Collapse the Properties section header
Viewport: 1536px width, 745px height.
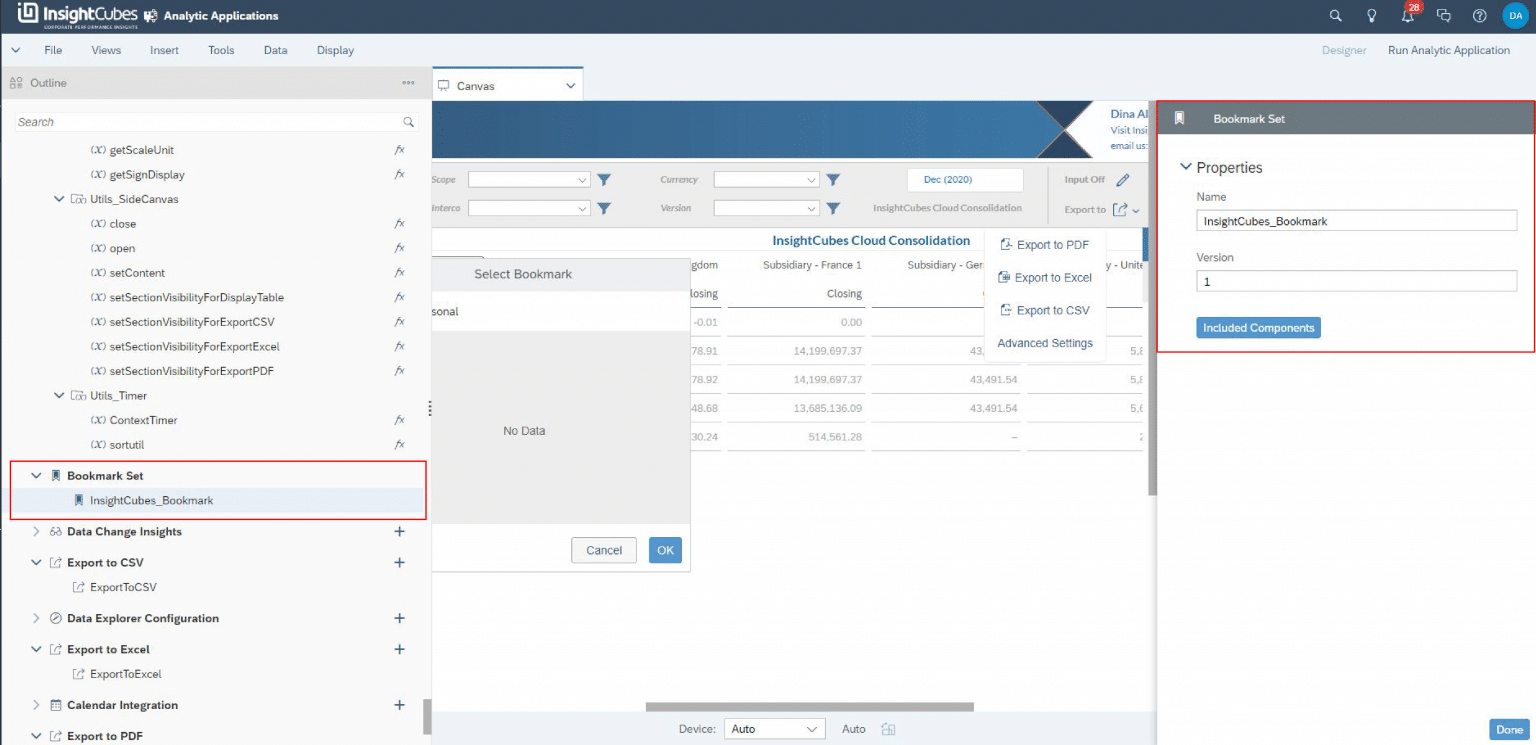(1187, 167)
